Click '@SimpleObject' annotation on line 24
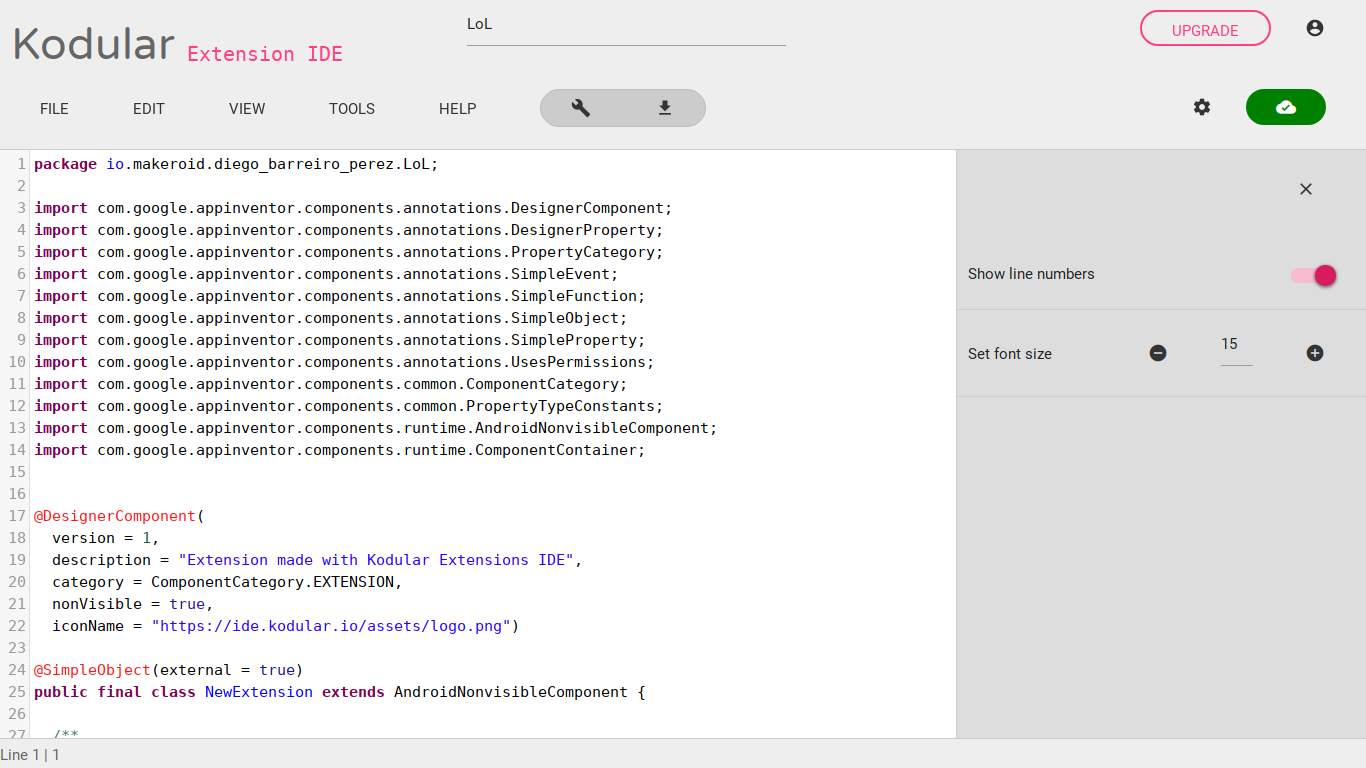The width and height of the screenshot is (1366, 768). point(93,670)
